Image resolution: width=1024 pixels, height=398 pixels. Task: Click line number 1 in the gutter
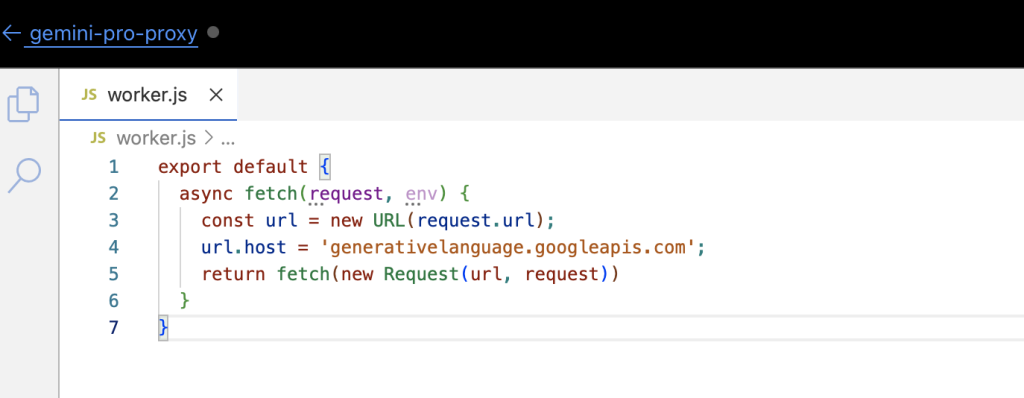(x=114, y=167)
